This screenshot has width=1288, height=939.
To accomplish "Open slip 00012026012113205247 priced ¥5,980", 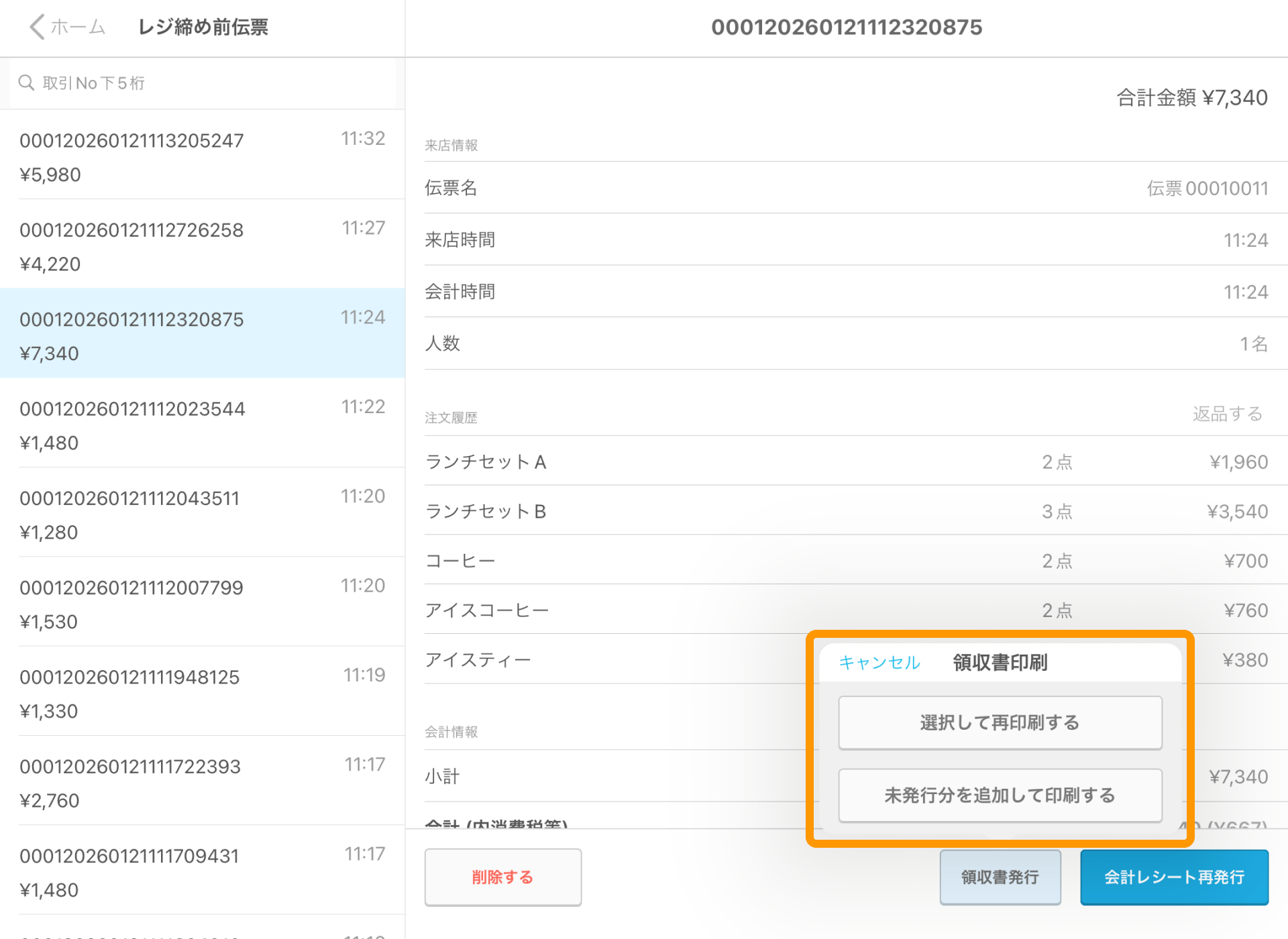I will [x=201, y=156].
